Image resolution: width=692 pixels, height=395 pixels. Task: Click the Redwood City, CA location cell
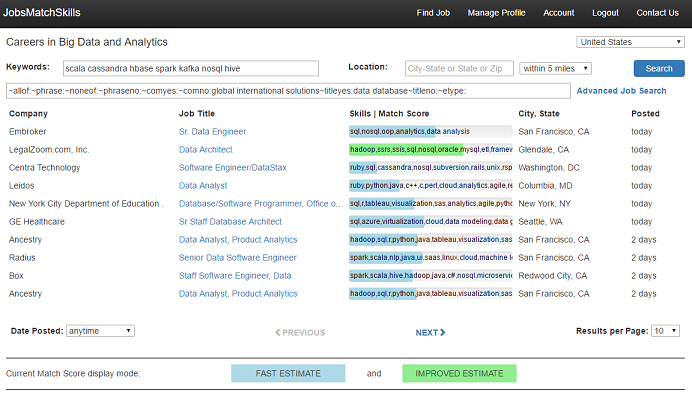(553, 276)
